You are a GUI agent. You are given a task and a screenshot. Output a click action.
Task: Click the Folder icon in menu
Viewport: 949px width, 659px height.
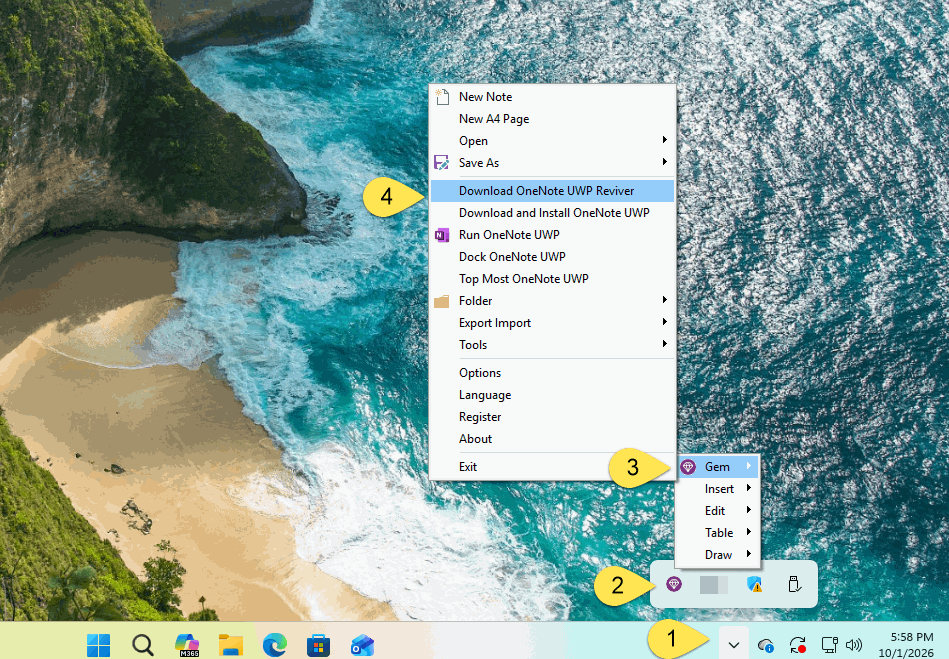442,301
